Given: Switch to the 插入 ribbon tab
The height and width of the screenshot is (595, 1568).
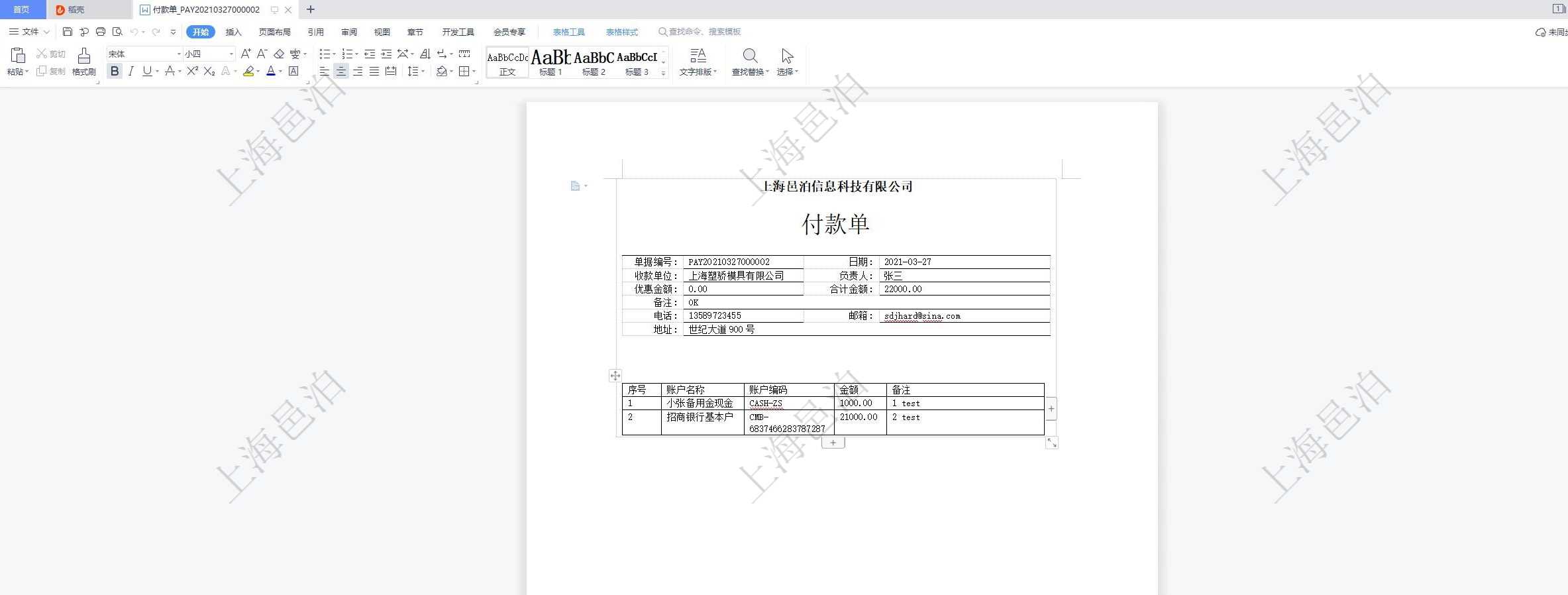Looking at the screenshot, I should (233, 32).
